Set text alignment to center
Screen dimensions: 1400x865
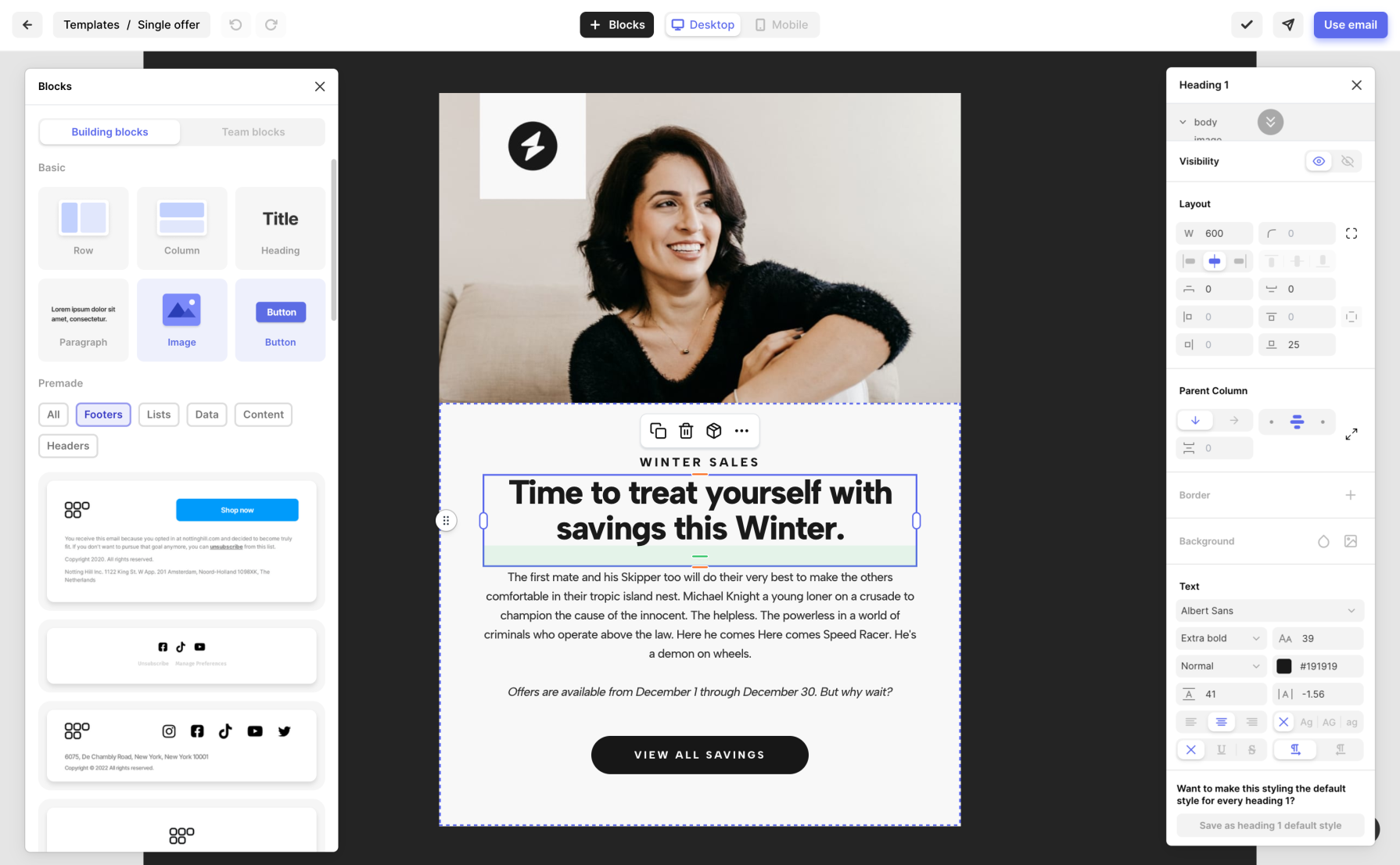1221,722
